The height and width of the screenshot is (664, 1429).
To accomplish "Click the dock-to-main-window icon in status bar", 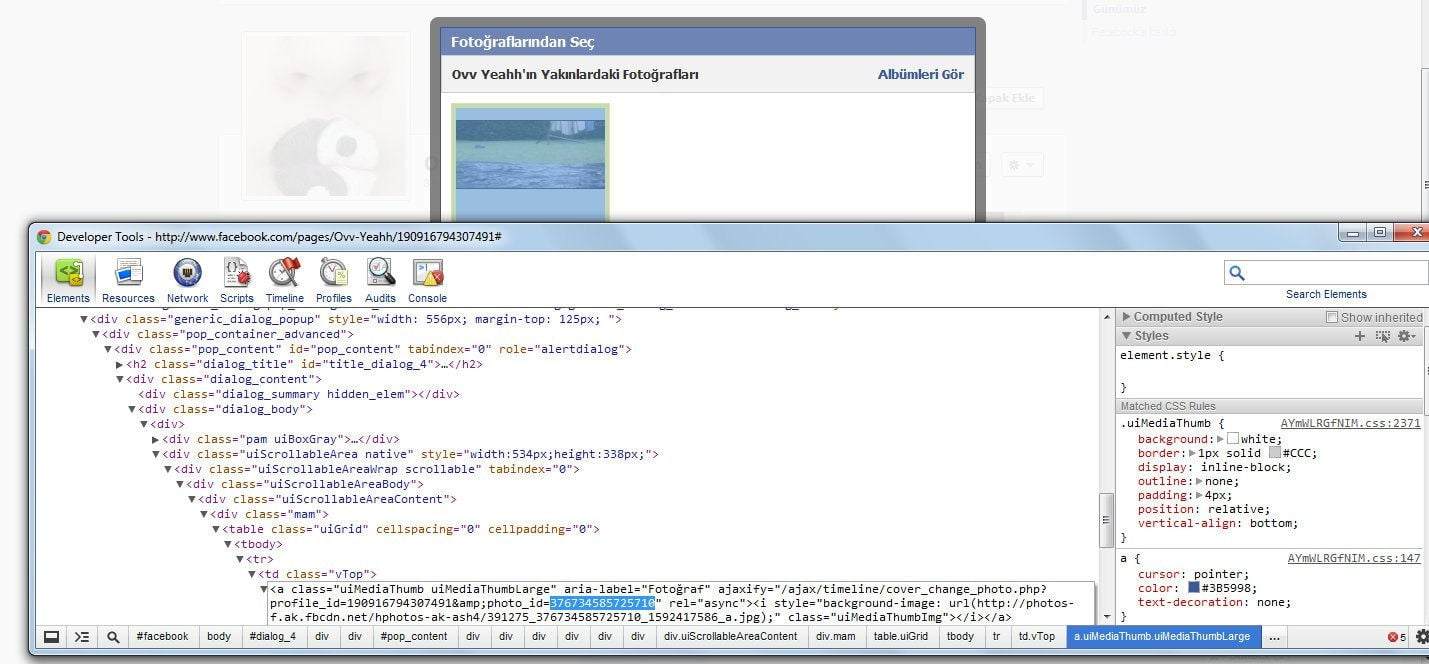I will pos(51,636).
